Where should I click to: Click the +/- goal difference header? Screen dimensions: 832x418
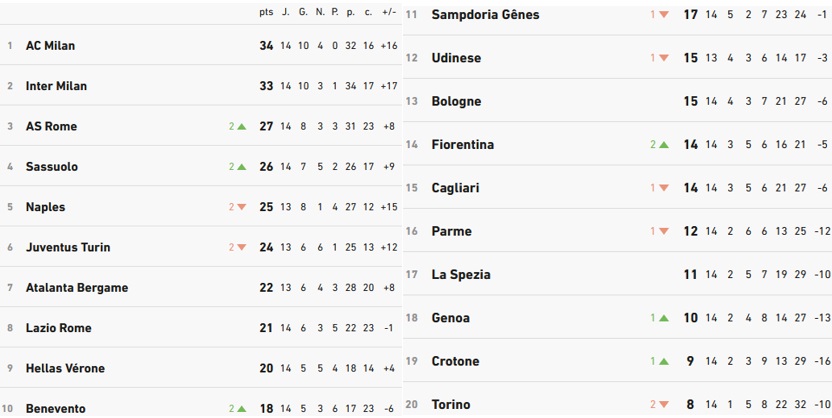(x=389, y=12)
